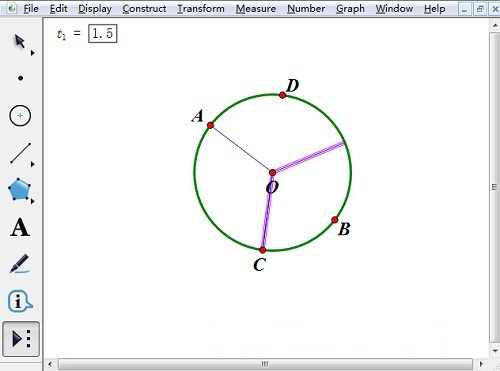Select the Point tool
500x371 pixels.
(20, 78)
